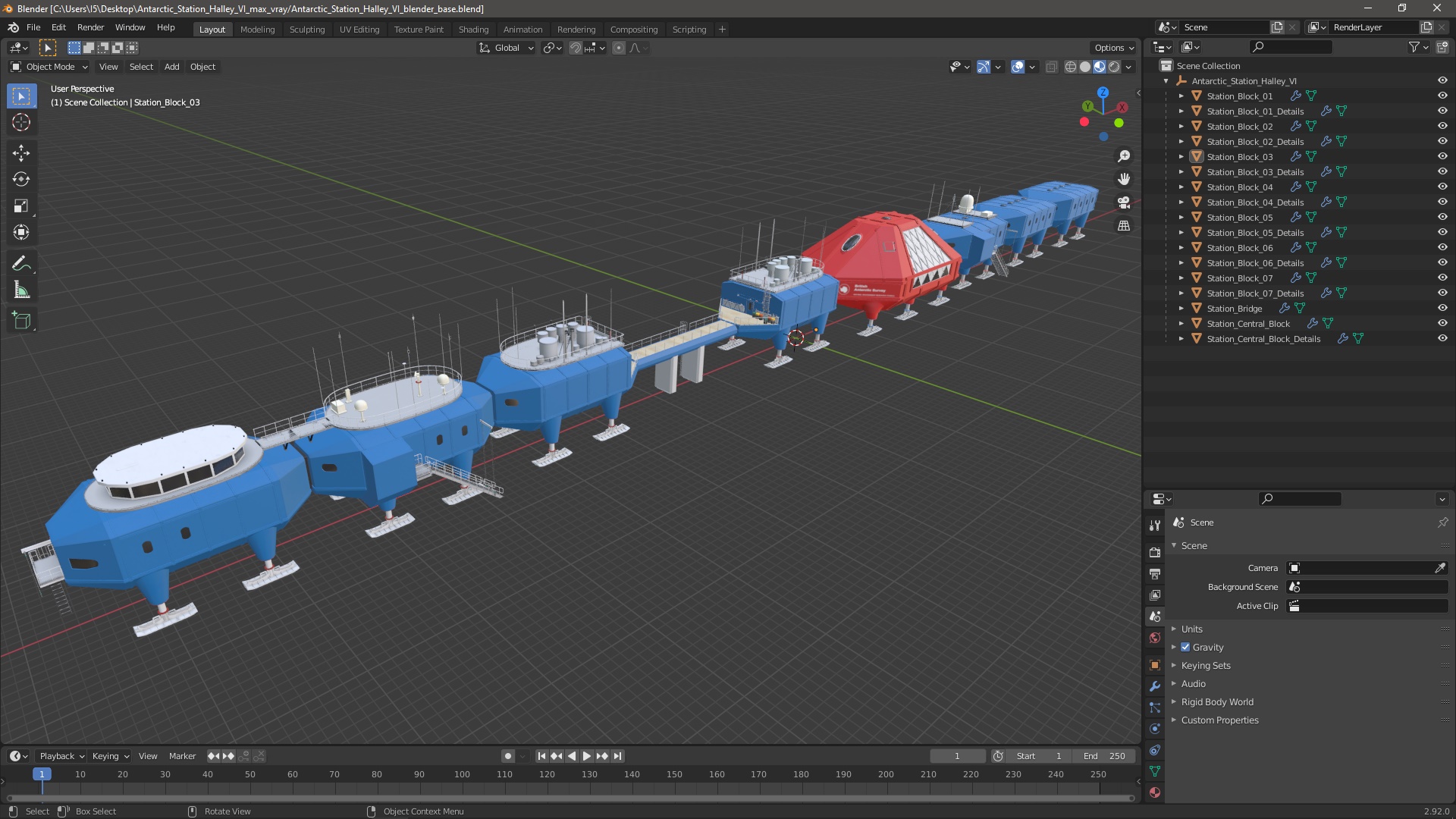Collapse Antarctic_Station_Halley_VI collection
The image size is (1456, 819).
pos(1166,81)
